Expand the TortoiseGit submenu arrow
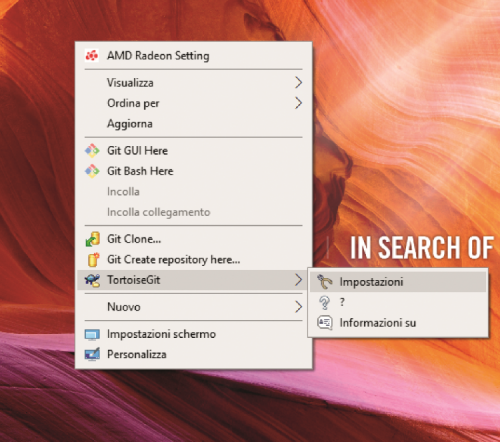This screenshot has height=442, width=500. [x=298, y=280]
